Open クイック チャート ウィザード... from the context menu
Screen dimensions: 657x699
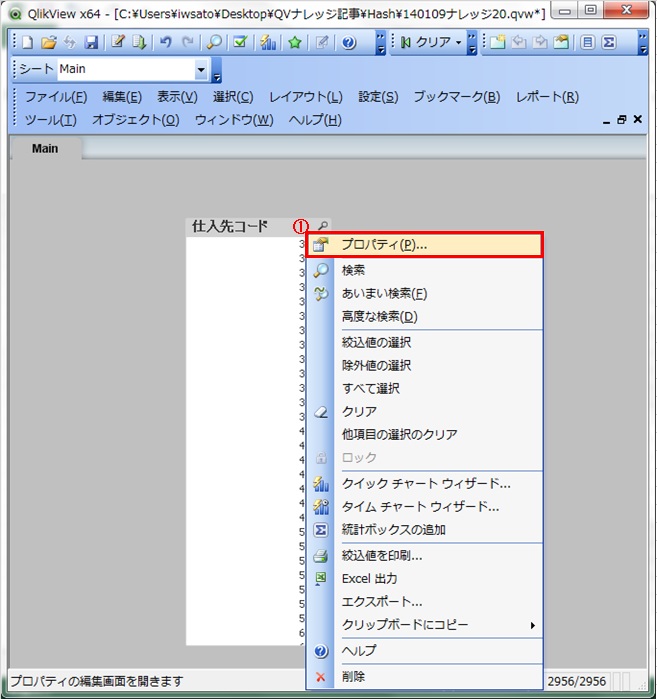tap(424, 483)
